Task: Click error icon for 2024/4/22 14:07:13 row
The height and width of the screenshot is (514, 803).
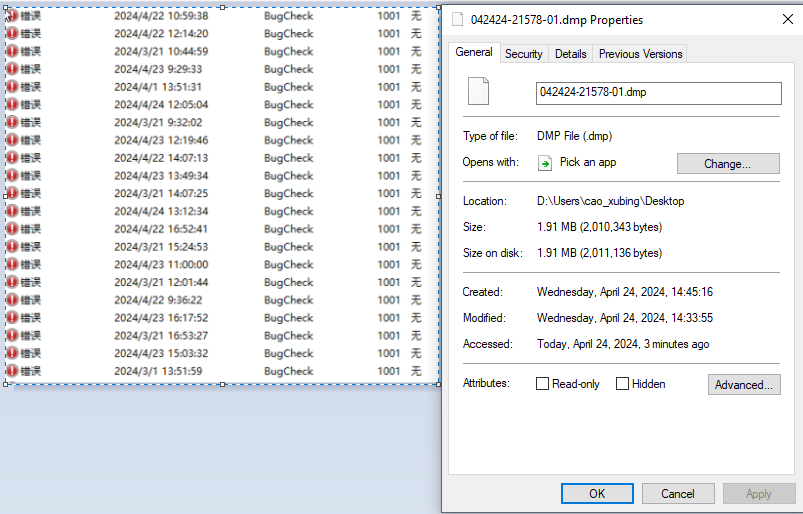Action: coord(12,158)
